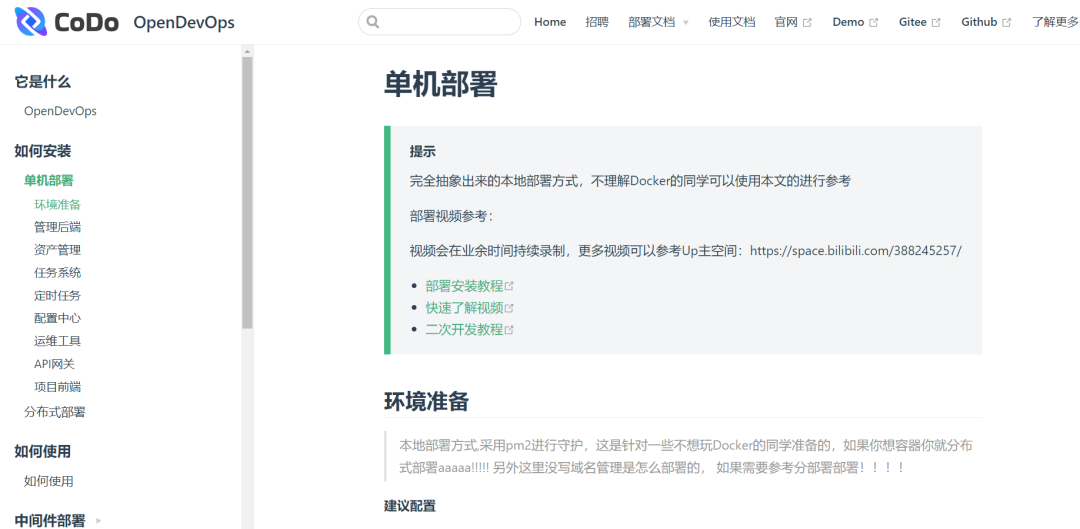Screen dimensions: 1080x529
Task: Expand the 中间件部署 sidebar section arrow
Action: [98, 521]
